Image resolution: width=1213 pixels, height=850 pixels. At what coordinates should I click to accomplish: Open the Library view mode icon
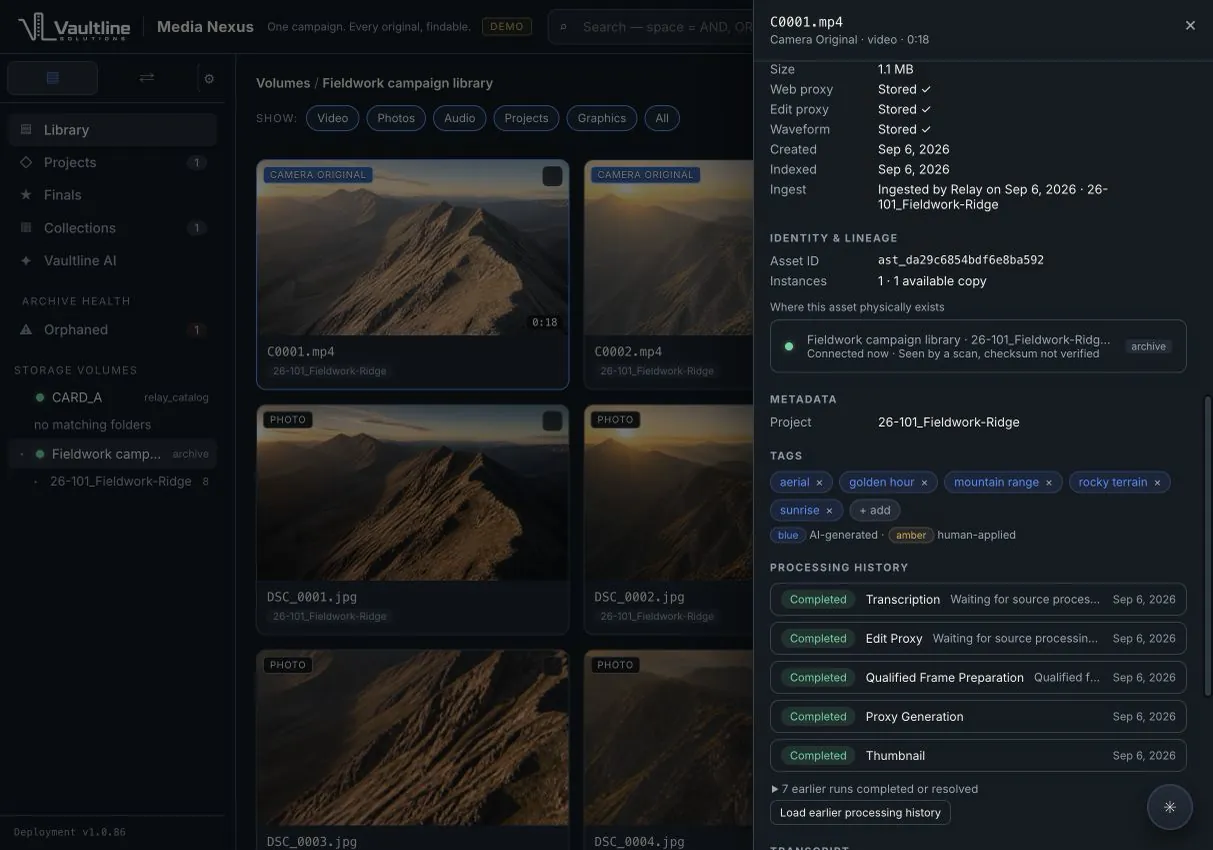click(x=52, y=78)
